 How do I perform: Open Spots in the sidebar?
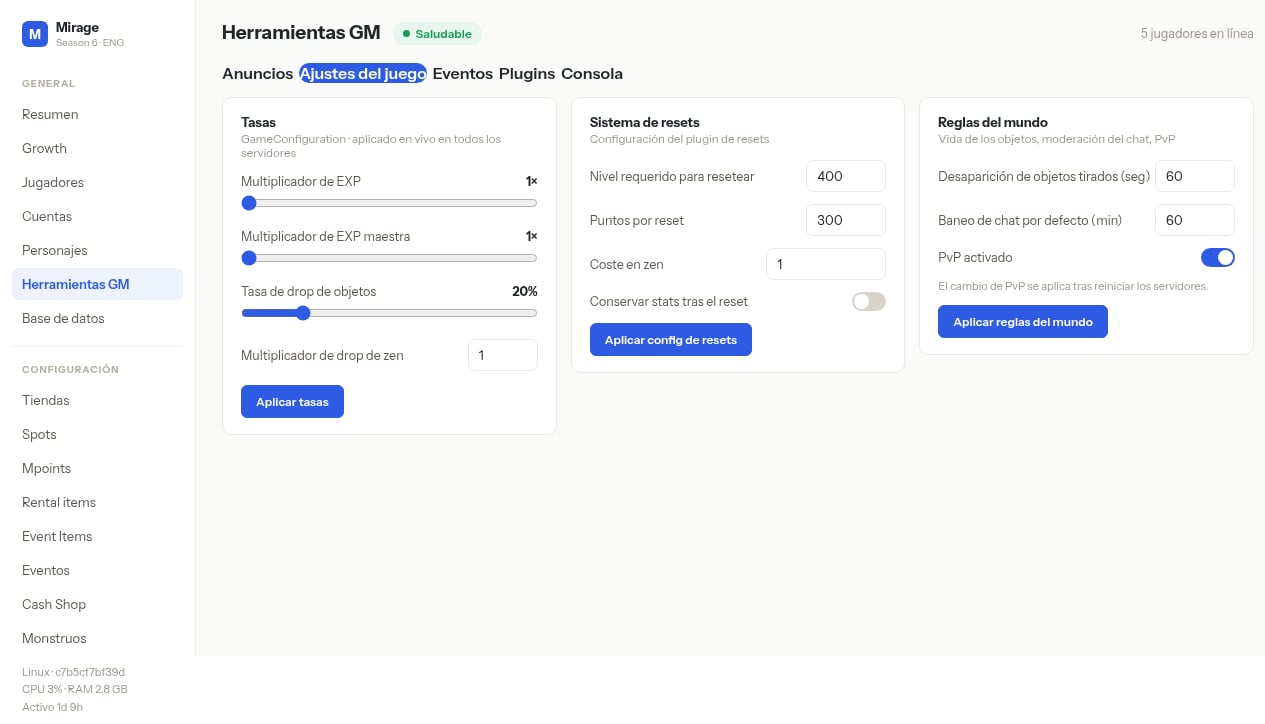(x=97, y=434)
